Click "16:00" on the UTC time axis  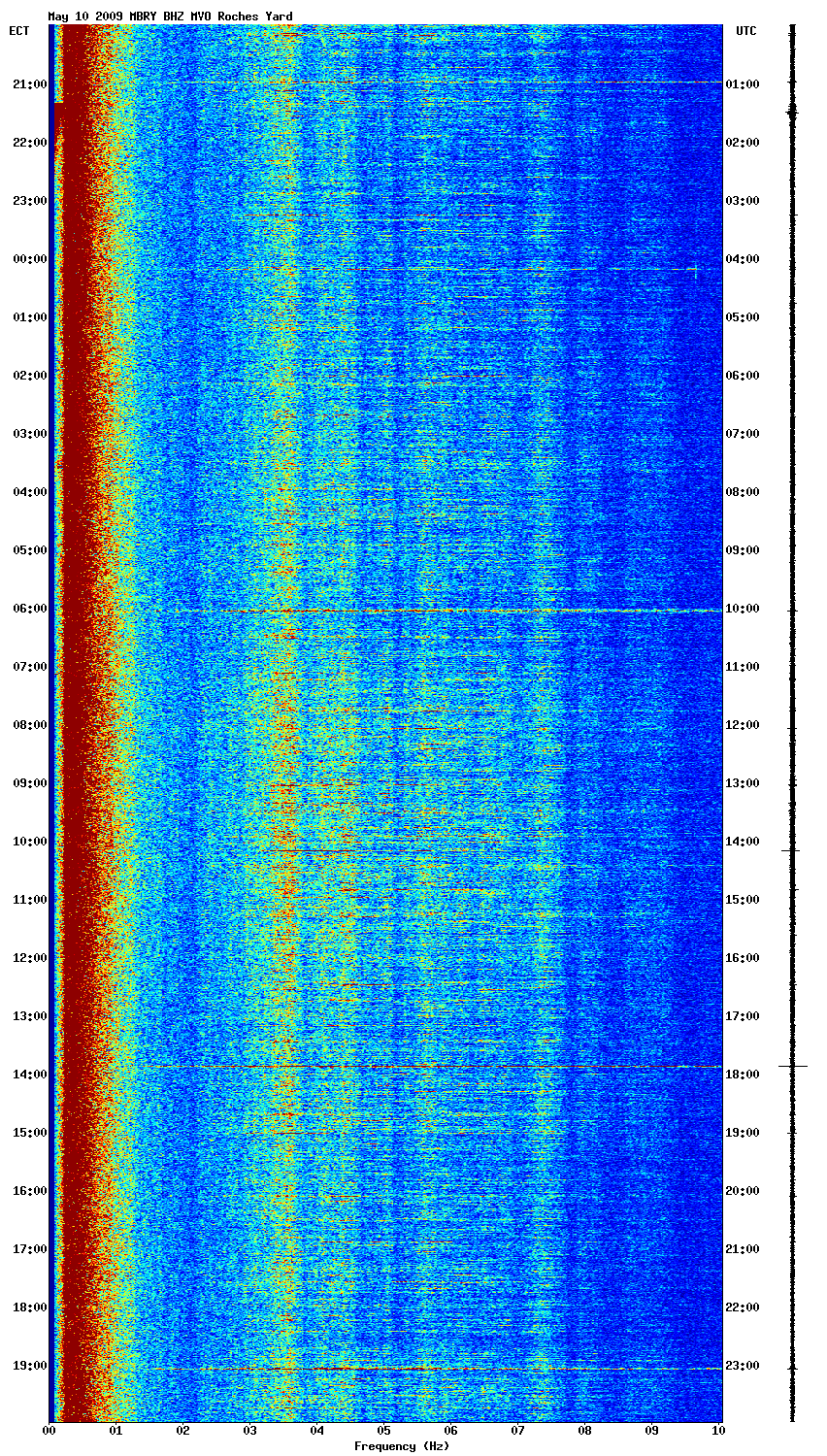743,958
